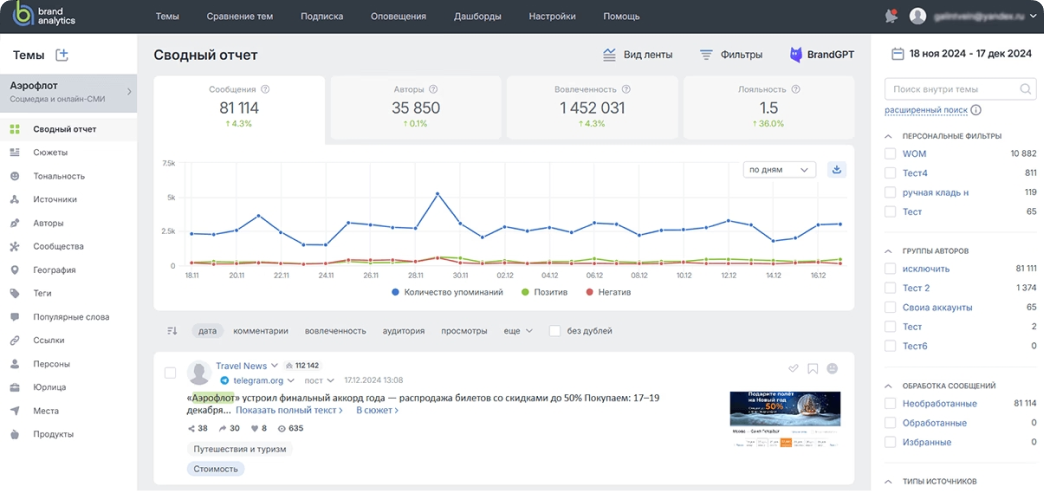1044x491 pixels.
Task: Set tonality smiley on Travel News post
Action: pos(832,368)
